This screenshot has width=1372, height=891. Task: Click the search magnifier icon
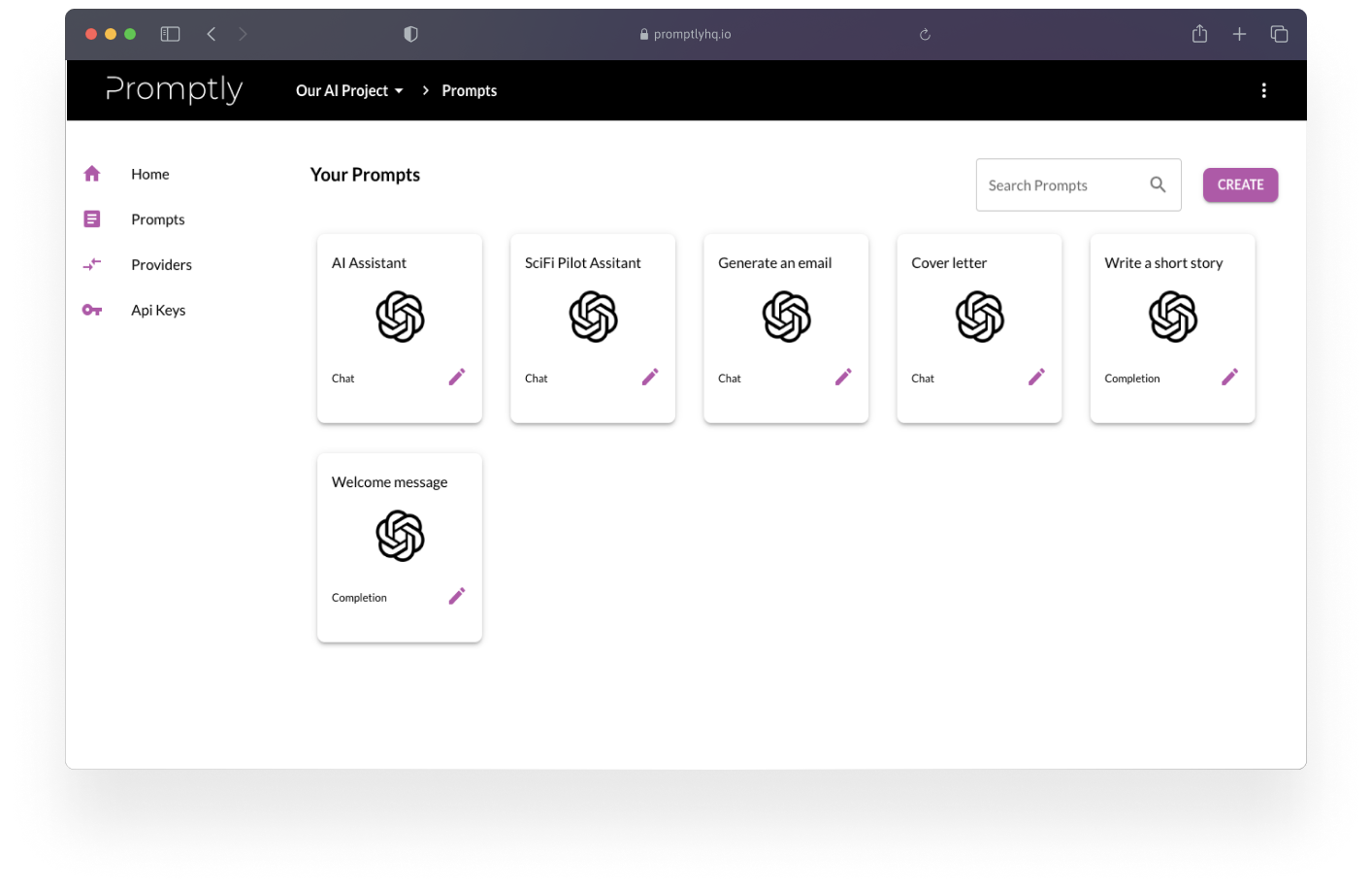1158,184
